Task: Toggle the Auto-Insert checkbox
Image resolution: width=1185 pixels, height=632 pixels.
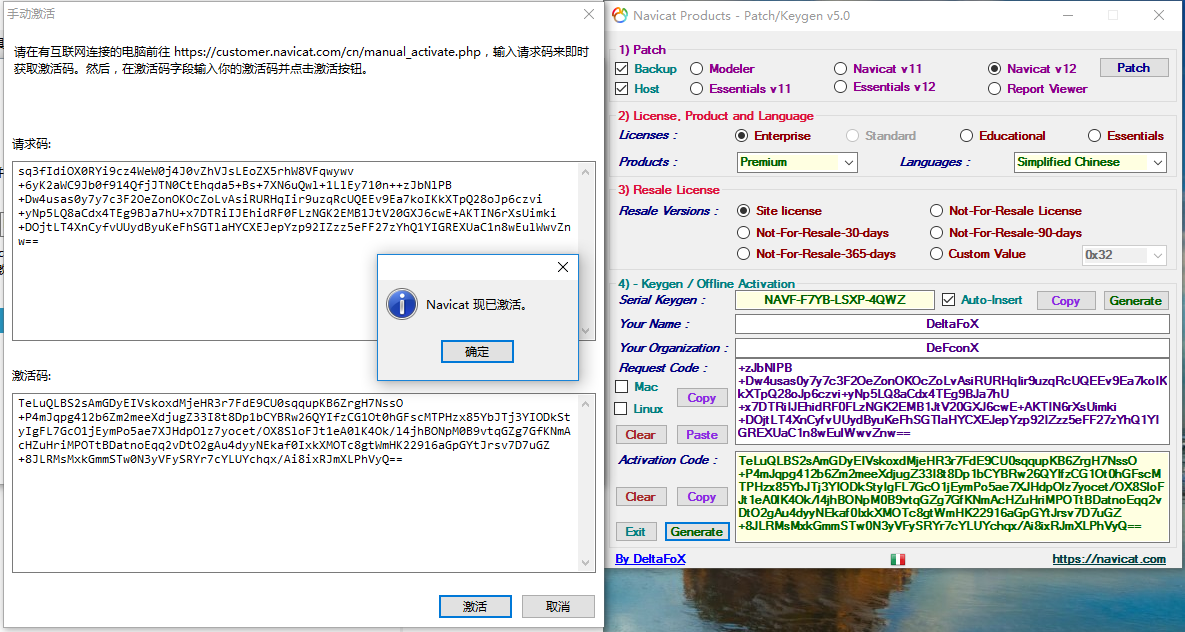Action: coord(948,300)
